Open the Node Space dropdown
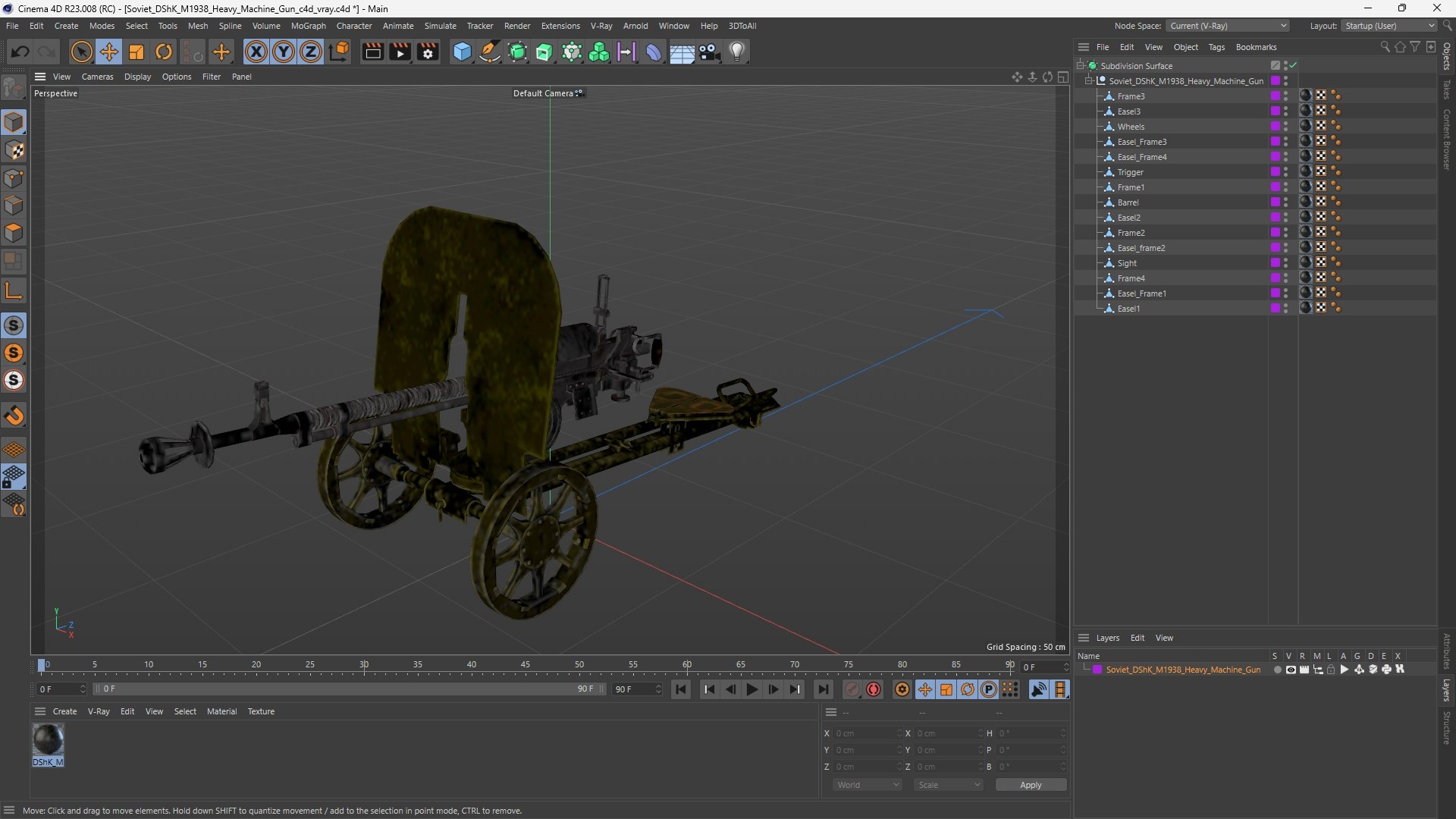The image size is (1456, 819). (1228, 26)
